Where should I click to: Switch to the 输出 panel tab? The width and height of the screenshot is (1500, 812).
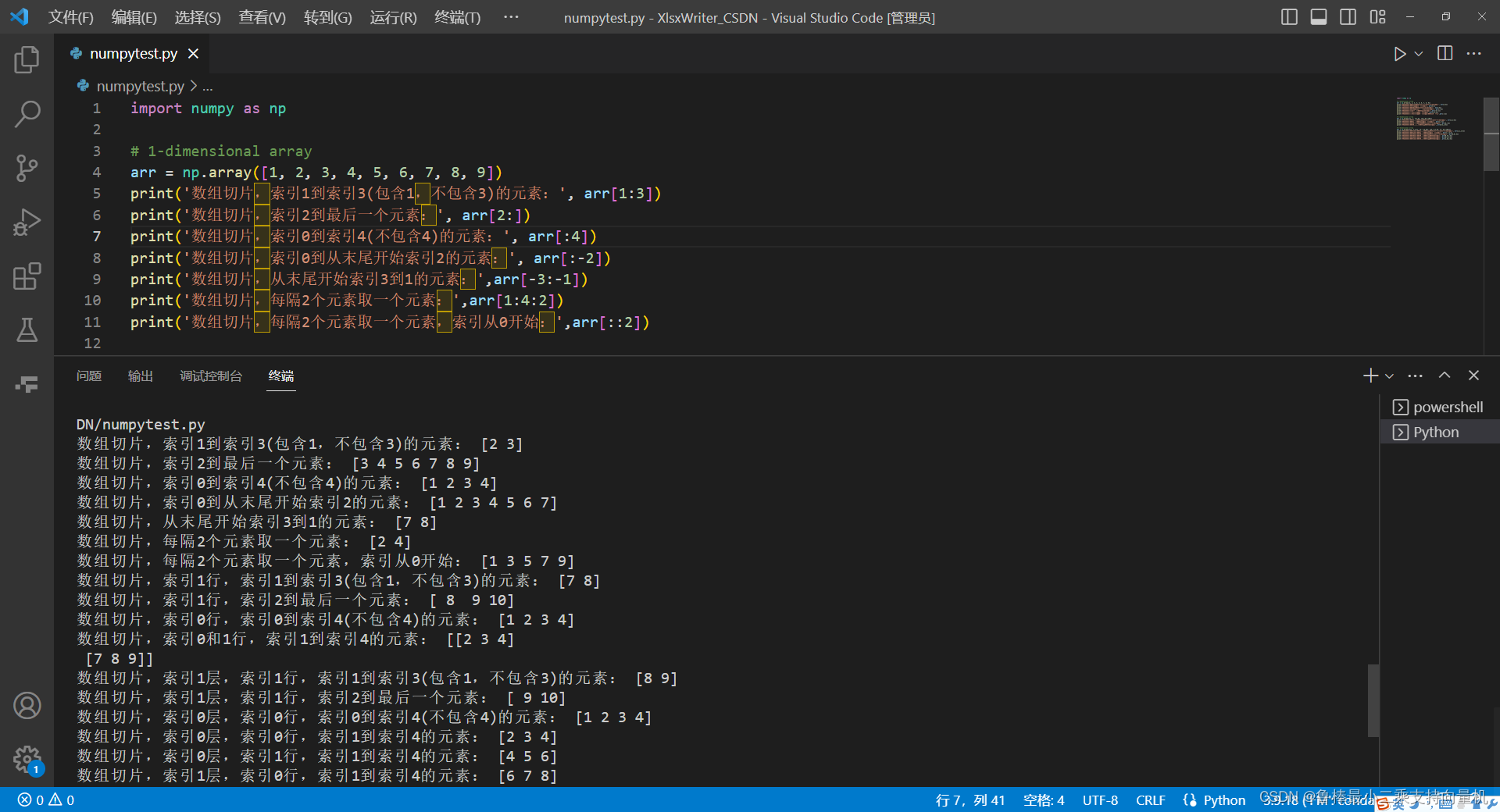(141, 376)
